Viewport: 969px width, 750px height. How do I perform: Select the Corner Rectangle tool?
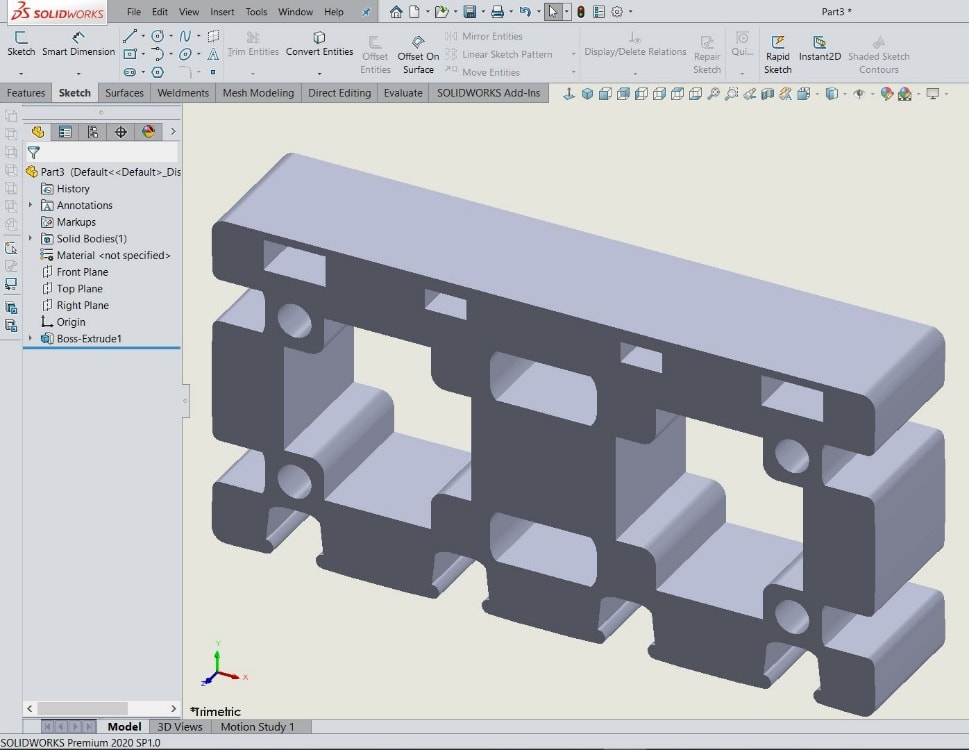130,54
